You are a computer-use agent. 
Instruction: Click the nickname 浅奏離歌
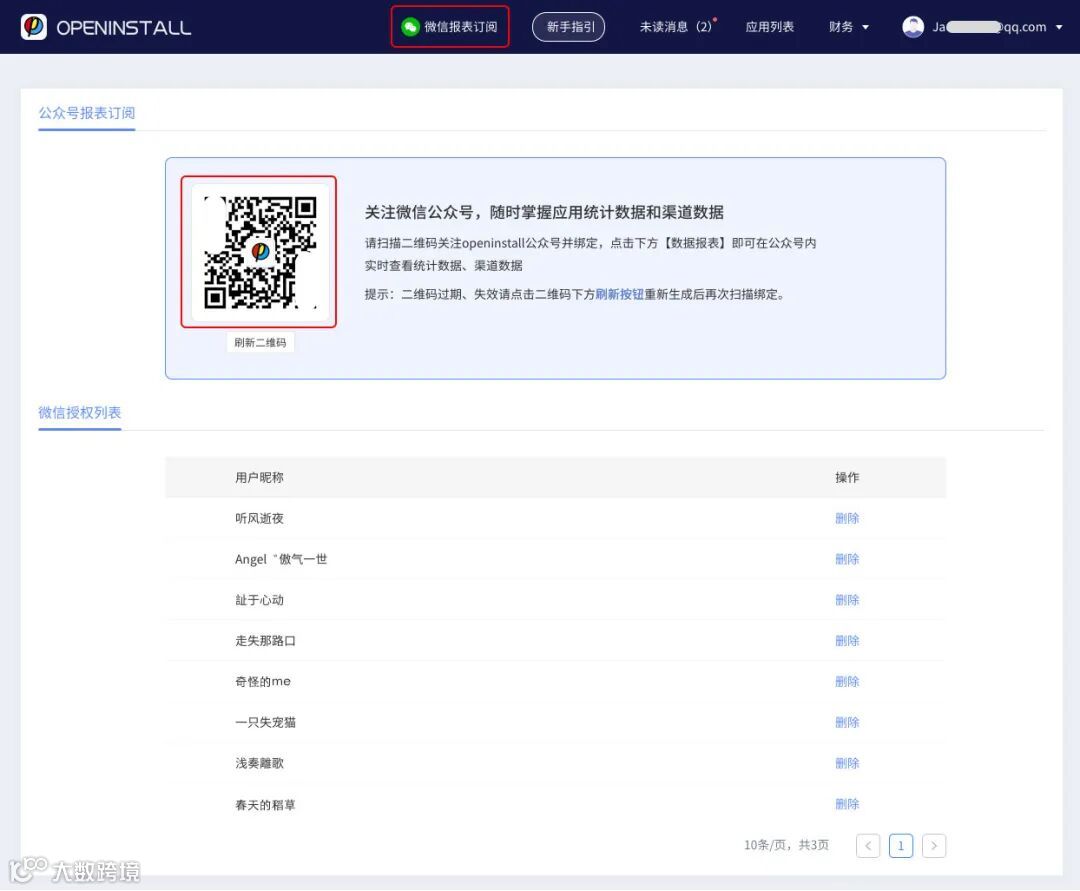click(259, 763)
